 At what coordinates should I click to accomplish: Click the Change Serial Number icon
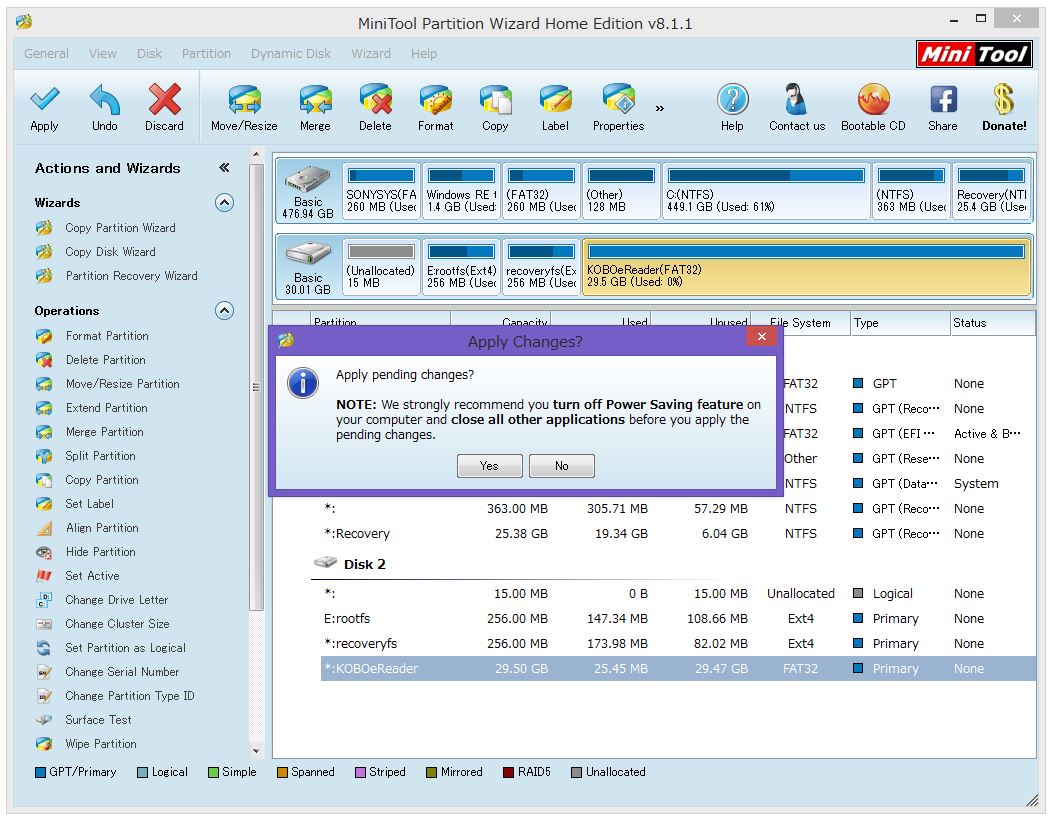click(x=44, y=672)
